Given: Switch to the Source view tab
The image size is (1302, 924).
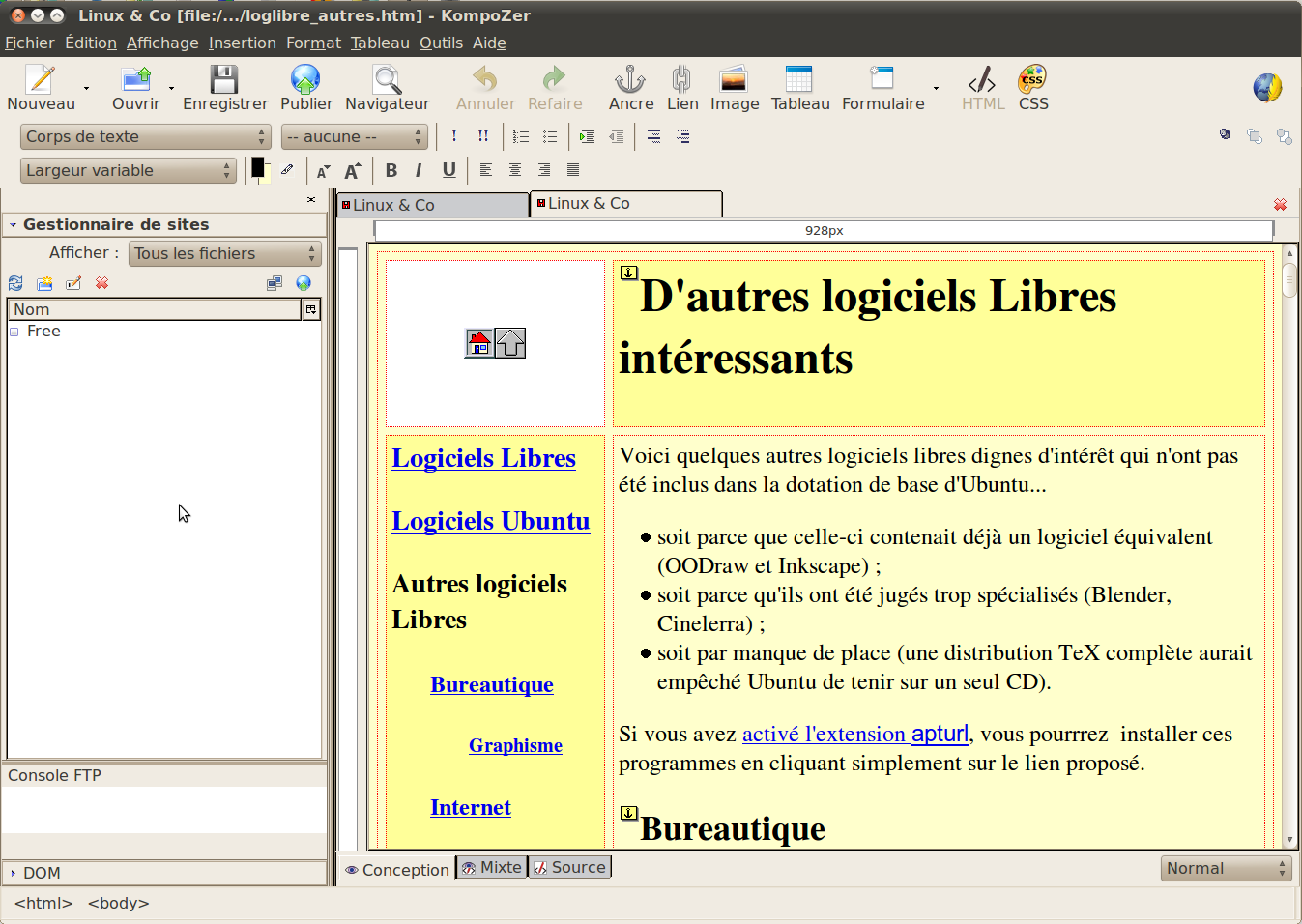Looking at the screenshot, I should point(569,868).
